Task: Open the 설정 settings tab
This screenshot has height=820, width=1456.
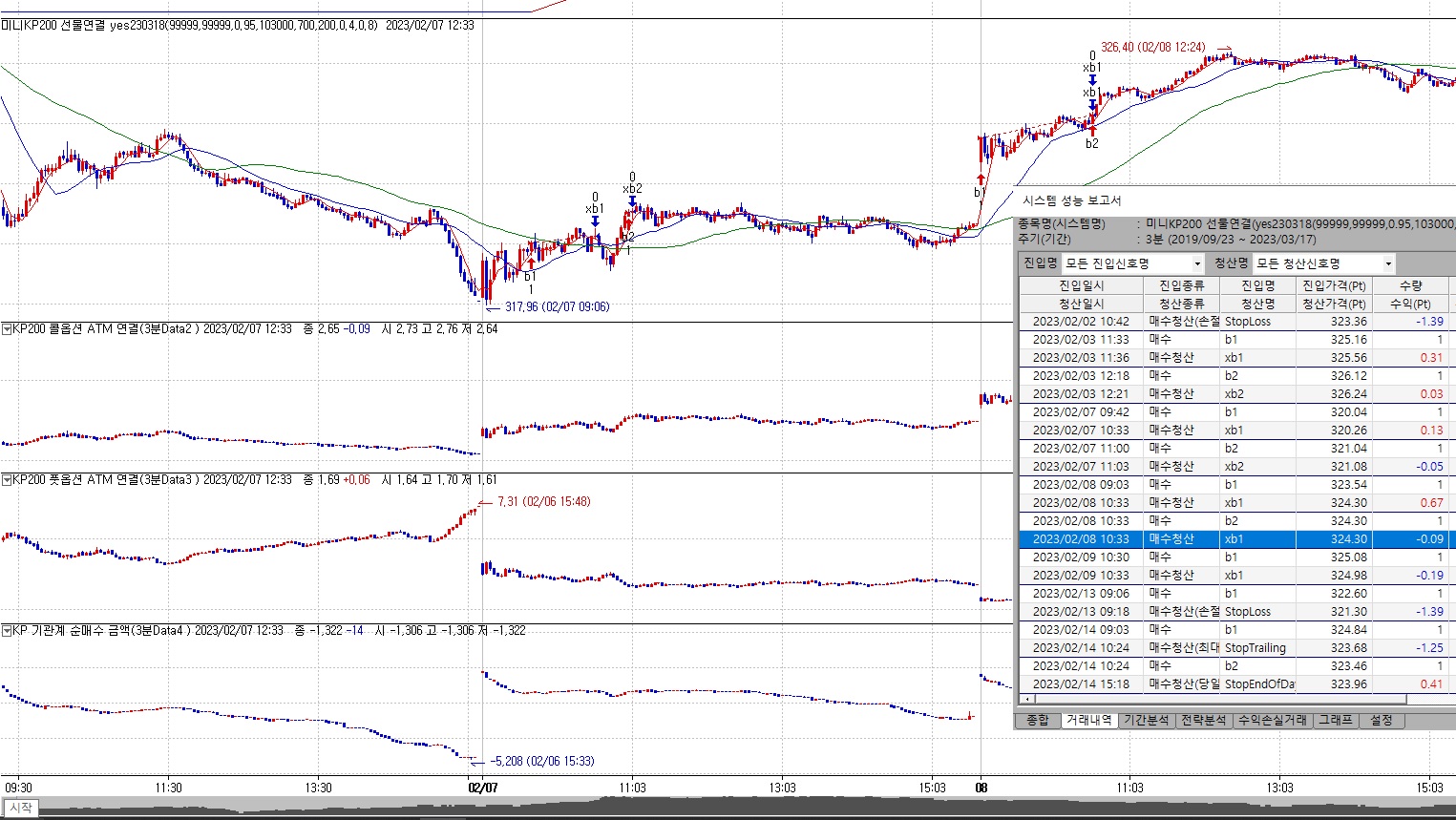Action: point(1381,720)
